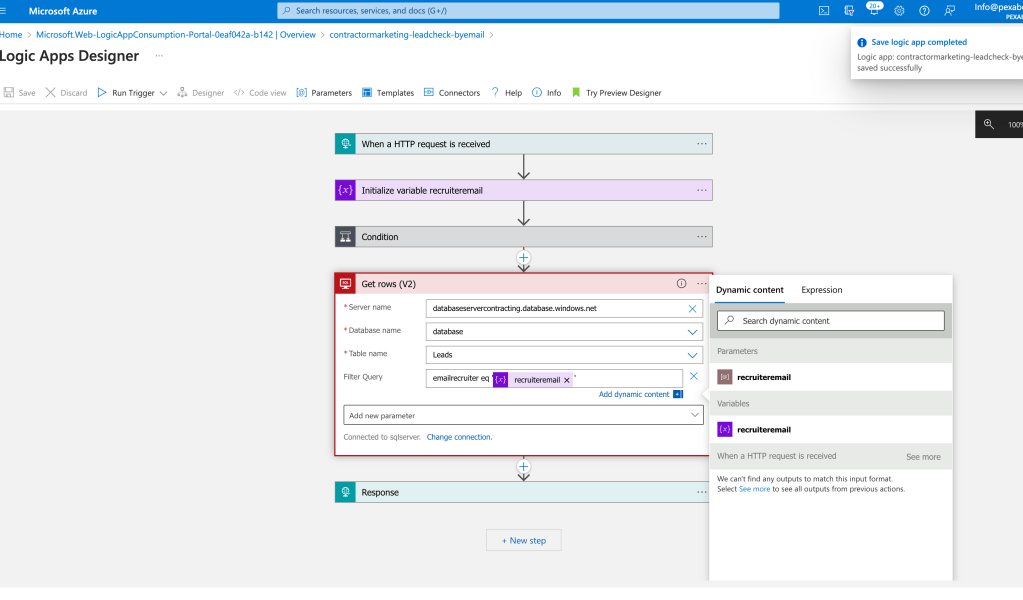Switch to Dynamic content tab
The height and width of the screenshot is (600, 1023).
(x=750, y=290)
